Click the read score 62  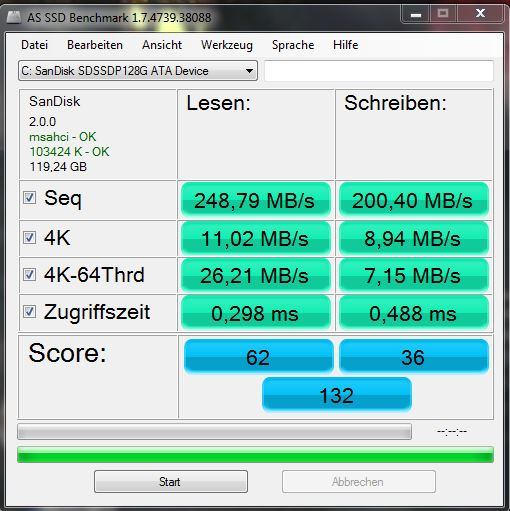pyautogui.click(x=258, y=356)
